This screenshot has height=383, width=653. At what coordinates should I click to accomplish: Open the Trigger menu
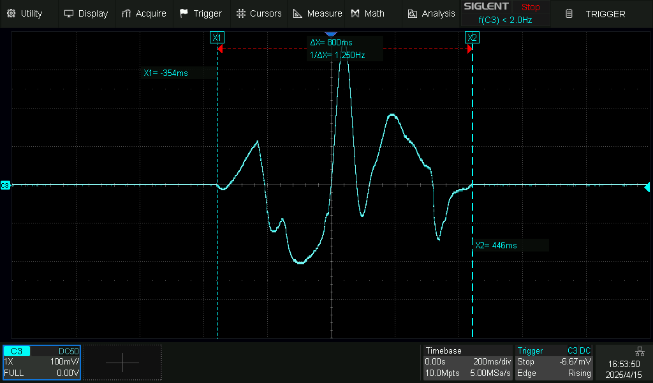[201, 14]
